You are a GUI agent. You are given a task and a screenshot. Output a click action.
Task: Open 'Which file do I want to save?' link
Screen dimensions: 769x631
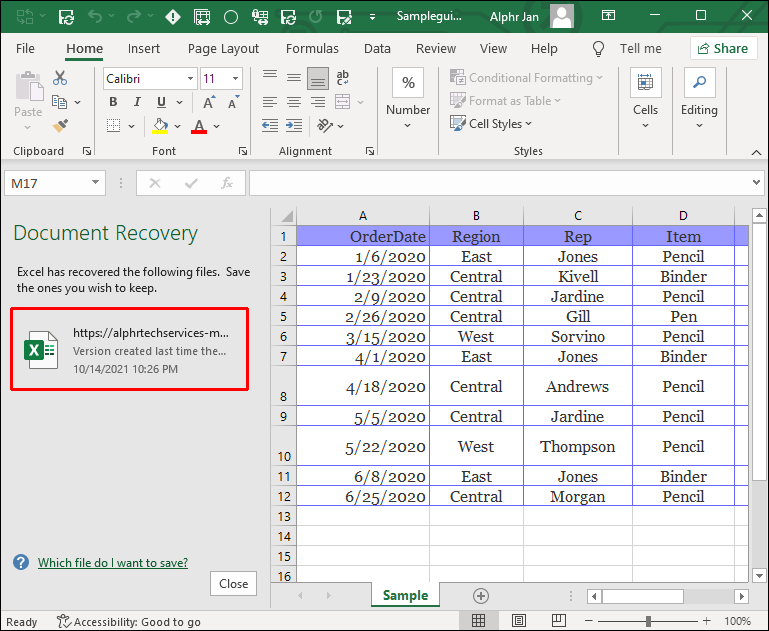112,563
